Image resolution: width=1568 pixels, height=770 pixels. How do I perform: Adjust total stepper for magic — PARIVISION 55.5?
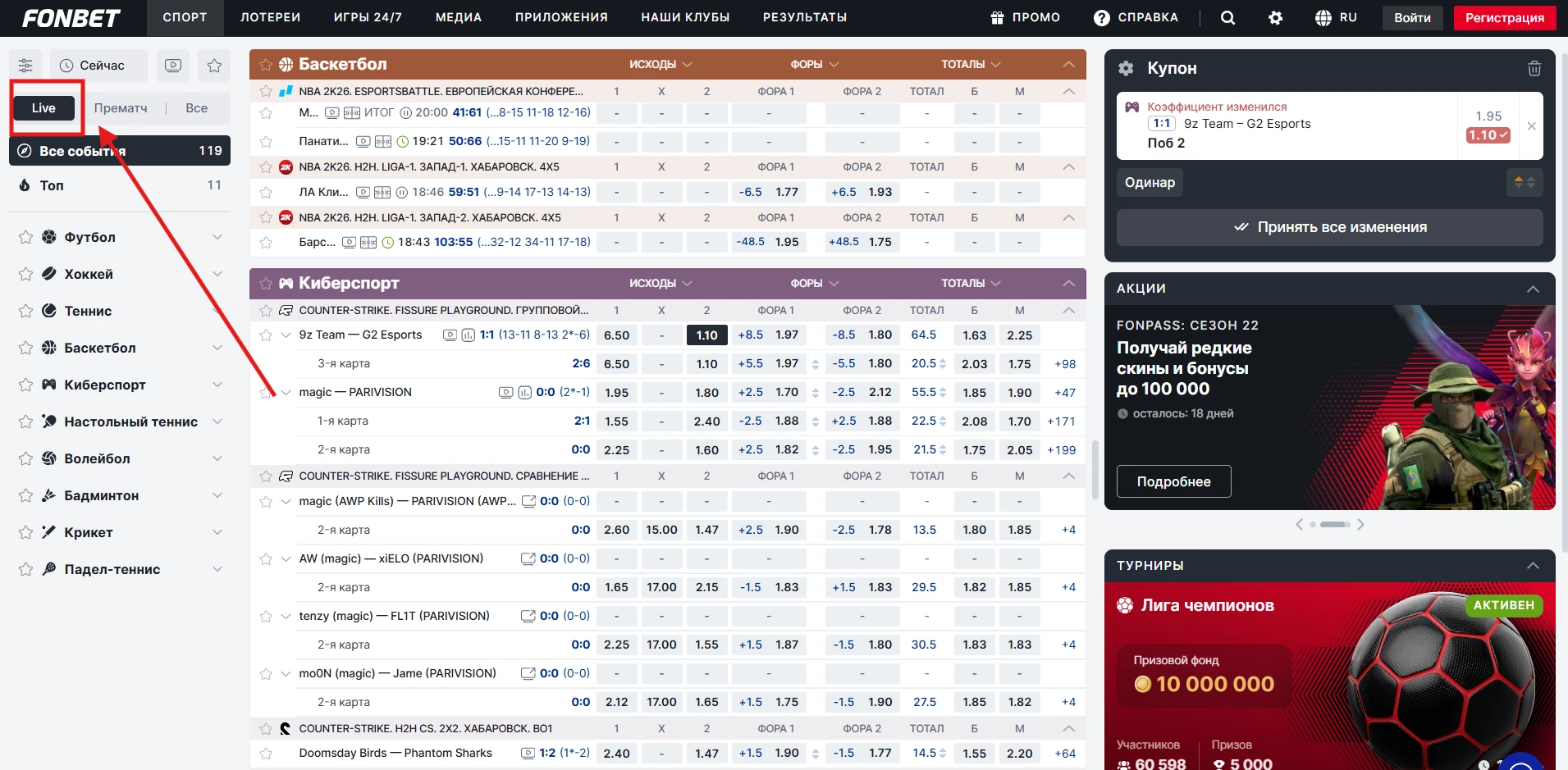943,393
